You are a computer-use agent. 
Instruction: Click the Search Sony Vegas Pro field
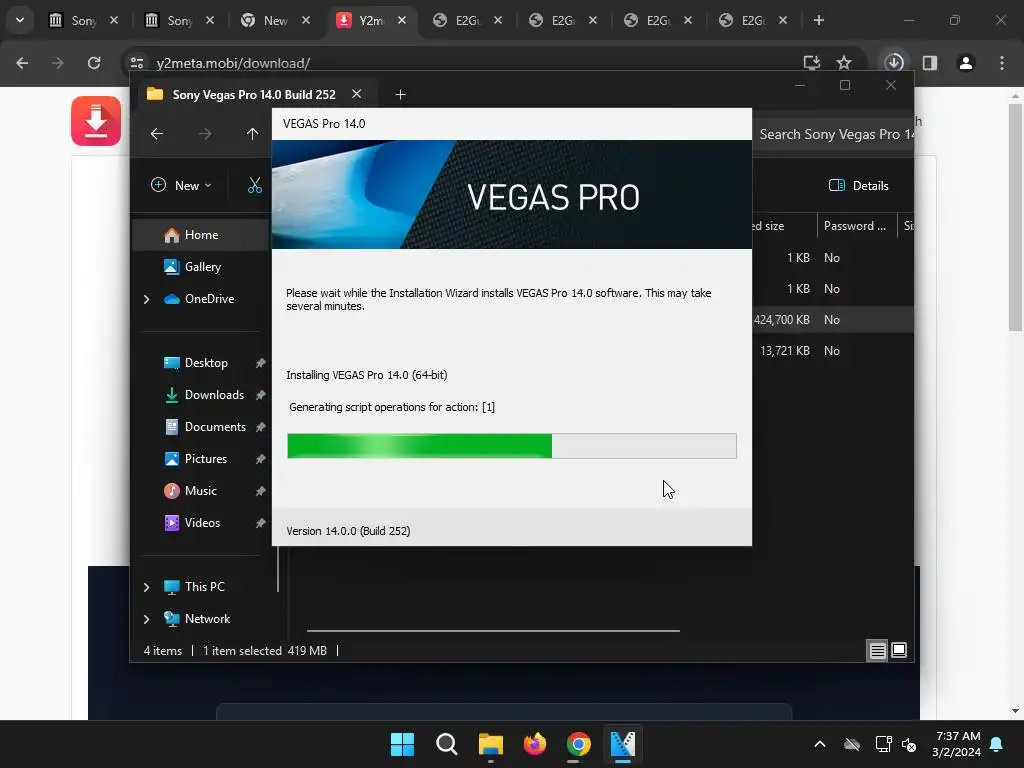coord(833,135)
